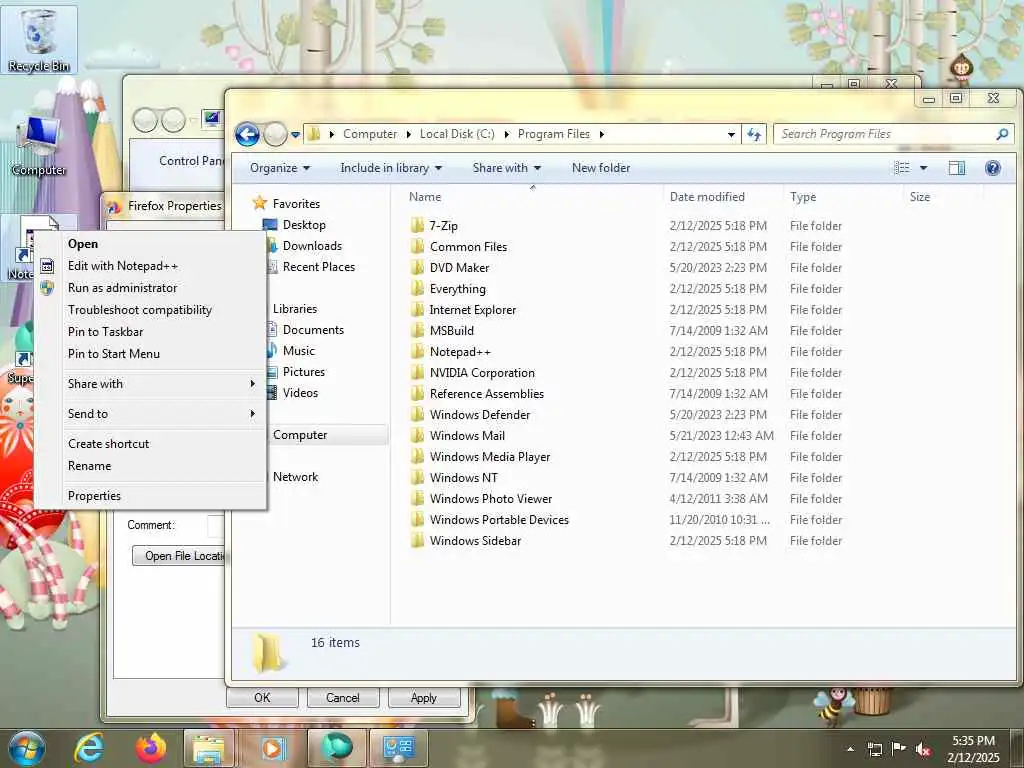Click the Open File Location button

coord(179,556)
